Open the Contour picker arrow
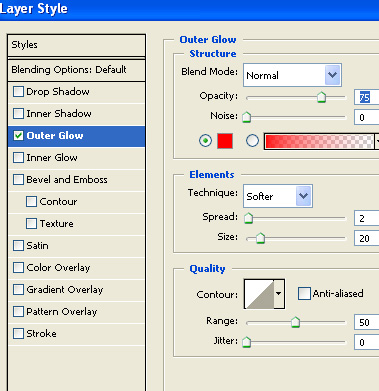The height and width of the screenshot is (391, 379). point(279,294)
